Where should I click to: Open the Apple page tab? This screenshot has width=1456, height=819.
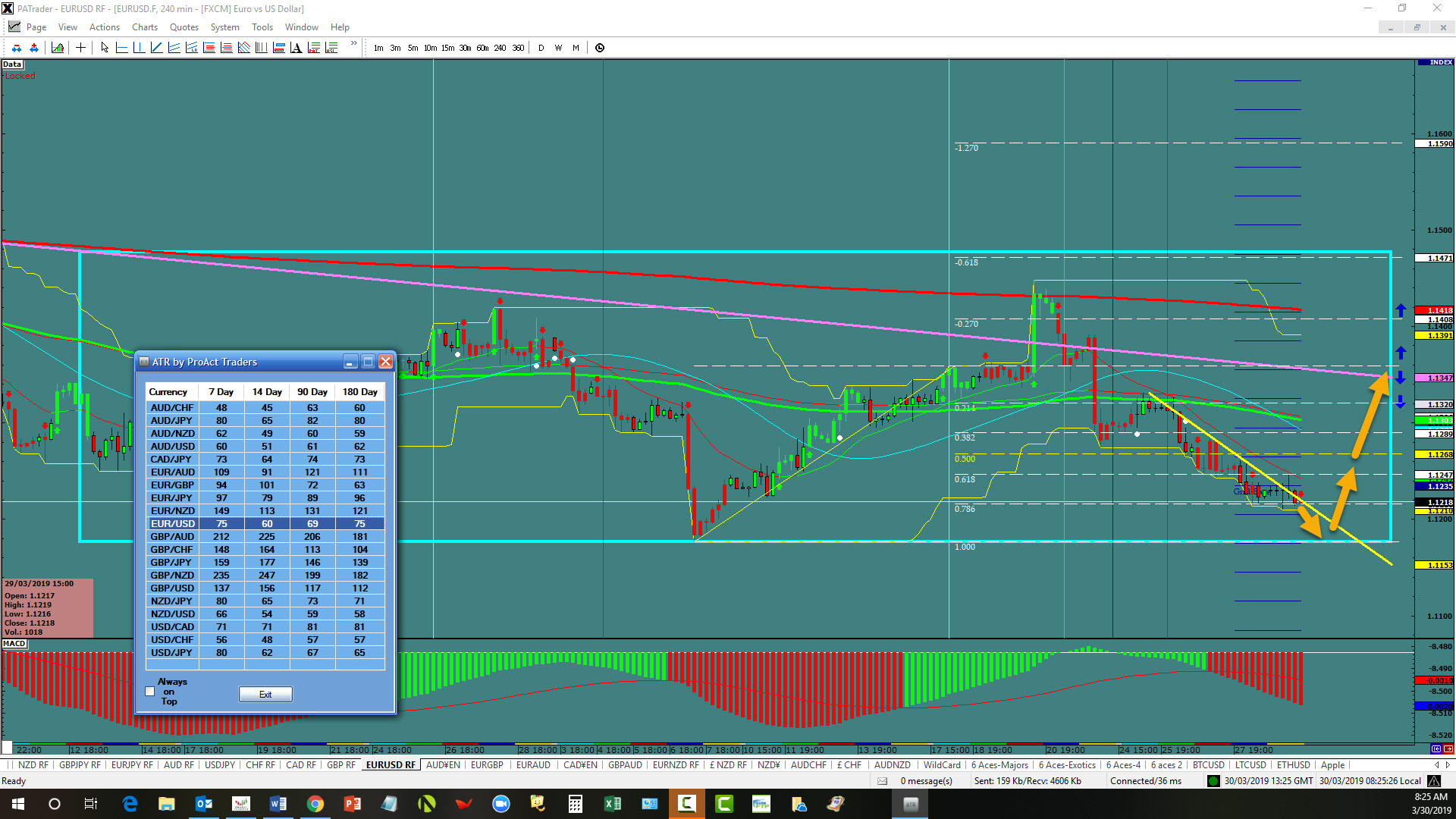[1332, 765]
